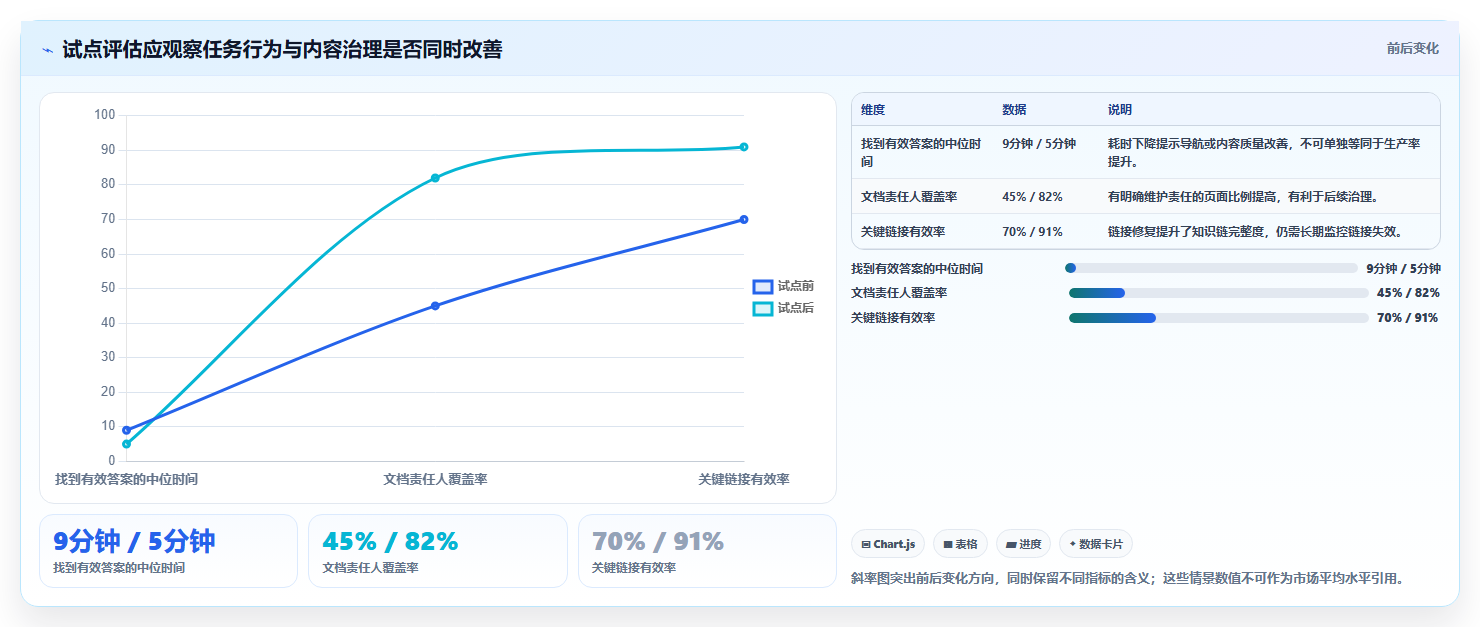Click table cell 关键链接有效率

point(903,232)
